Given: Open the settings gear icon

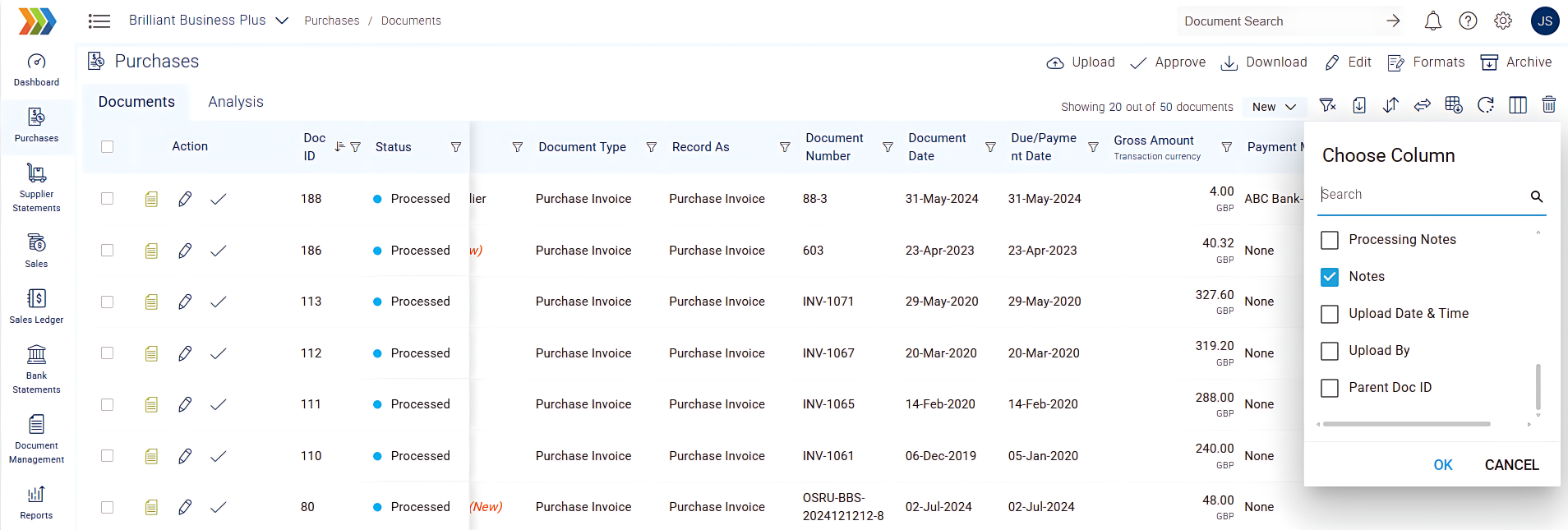Looking at the screenshot, I should pos(1503,21).
